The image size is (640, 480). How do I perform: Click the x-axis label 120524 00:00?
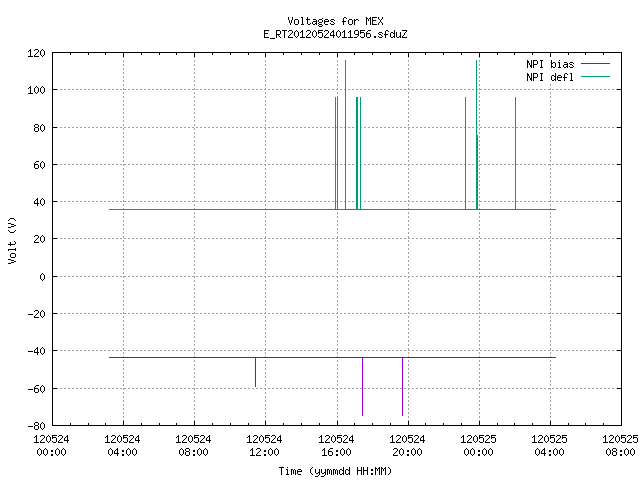(x=51, y=446)
